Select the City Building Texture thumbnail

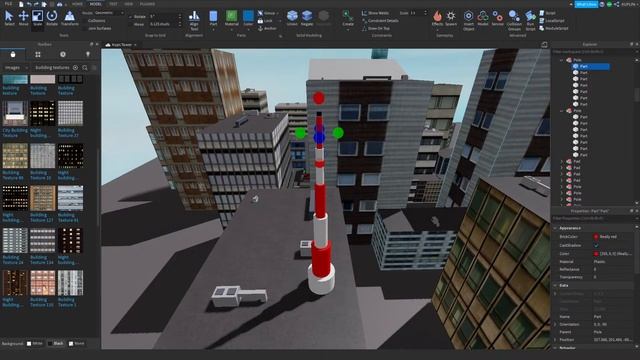pyautogui.click(x=15, y=113)
